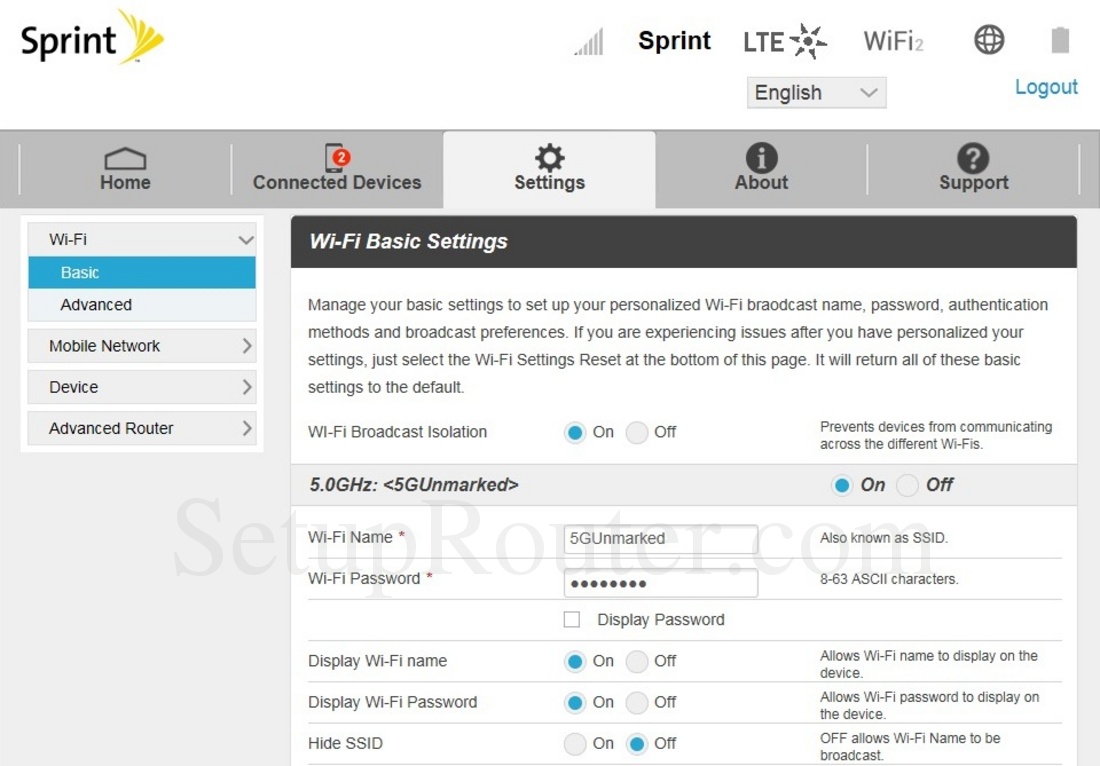The width and height of the screenshot is (1100, 766).
Task: Open the English language dropdown
Action: [817, 93]
